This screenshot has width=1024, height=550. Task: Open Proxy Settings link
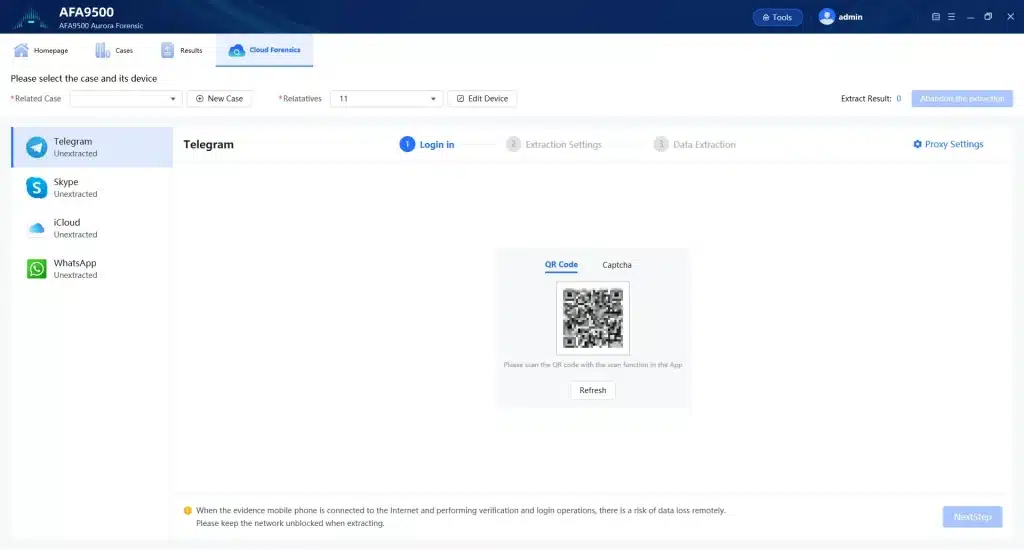tap(948, 144)
